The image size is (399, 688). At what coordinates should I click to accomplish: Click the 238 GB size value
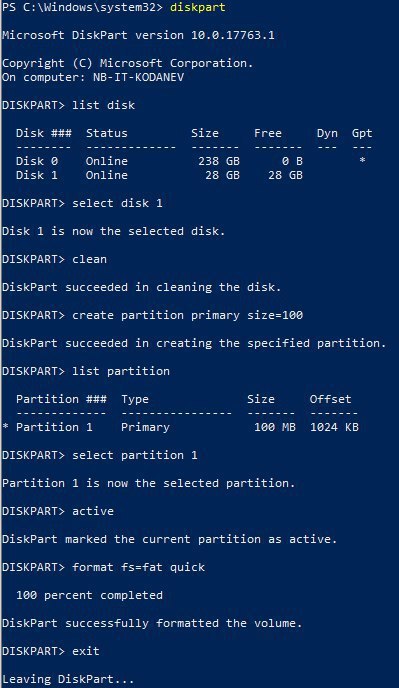219,161
